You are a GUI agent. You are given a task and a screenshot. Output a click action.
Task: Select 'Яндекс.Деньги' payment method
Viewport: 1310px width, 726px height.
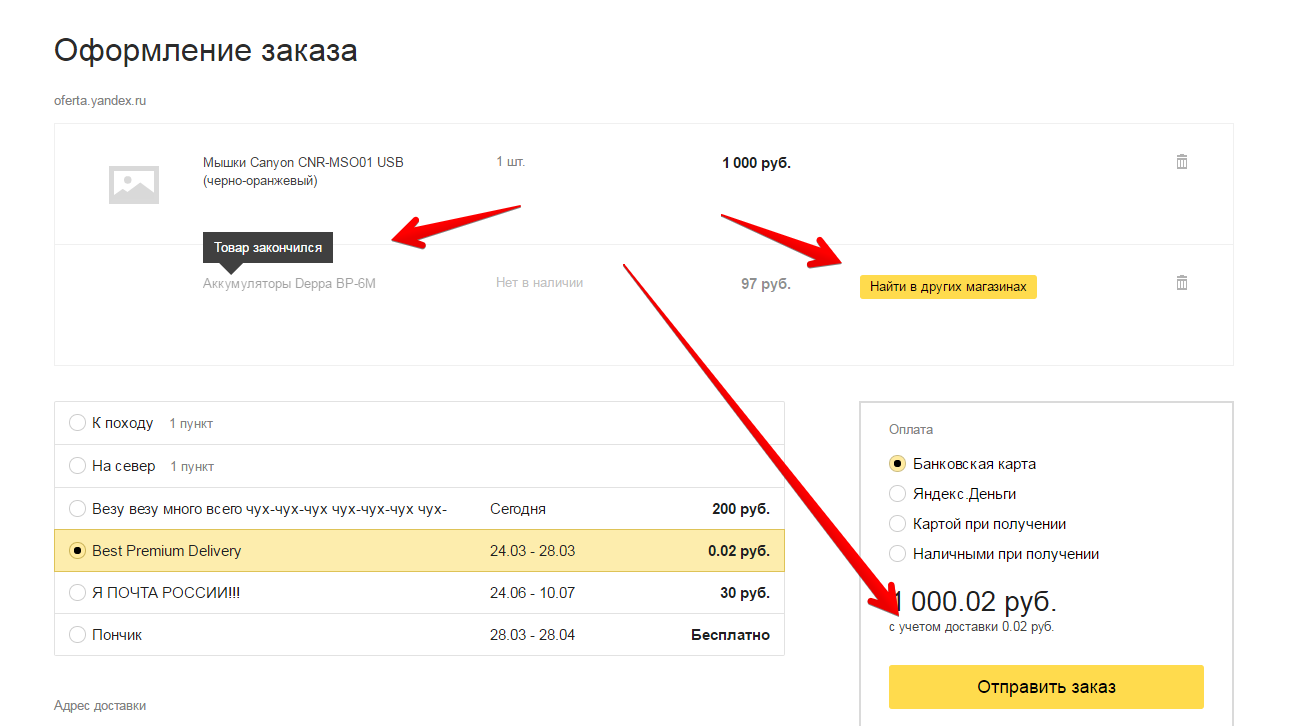(x=897, y=494)
